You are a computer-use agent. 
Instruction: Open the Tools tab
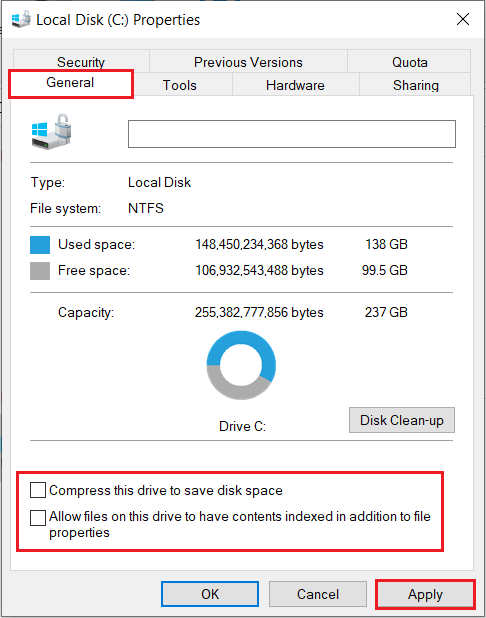pyautogui.click(x=180, y=85)
